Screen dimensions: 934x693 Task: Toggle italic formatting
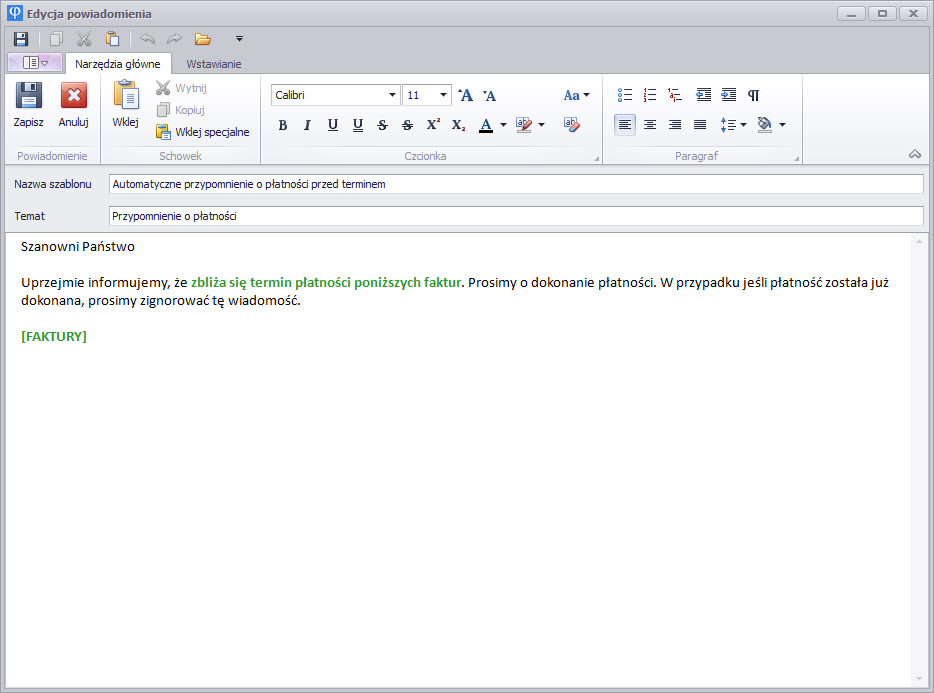tap(307, 125)
